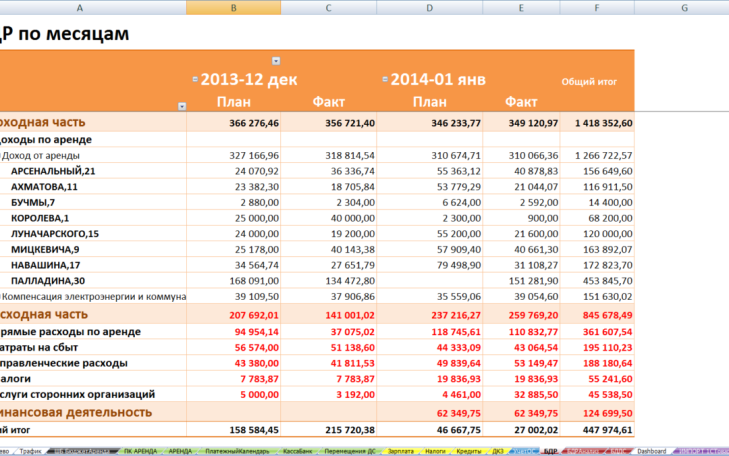This screenshot has width=729, height=456.
Task: Switch to the КассаБанк sheet tab
Action: (x=298, y=451)
